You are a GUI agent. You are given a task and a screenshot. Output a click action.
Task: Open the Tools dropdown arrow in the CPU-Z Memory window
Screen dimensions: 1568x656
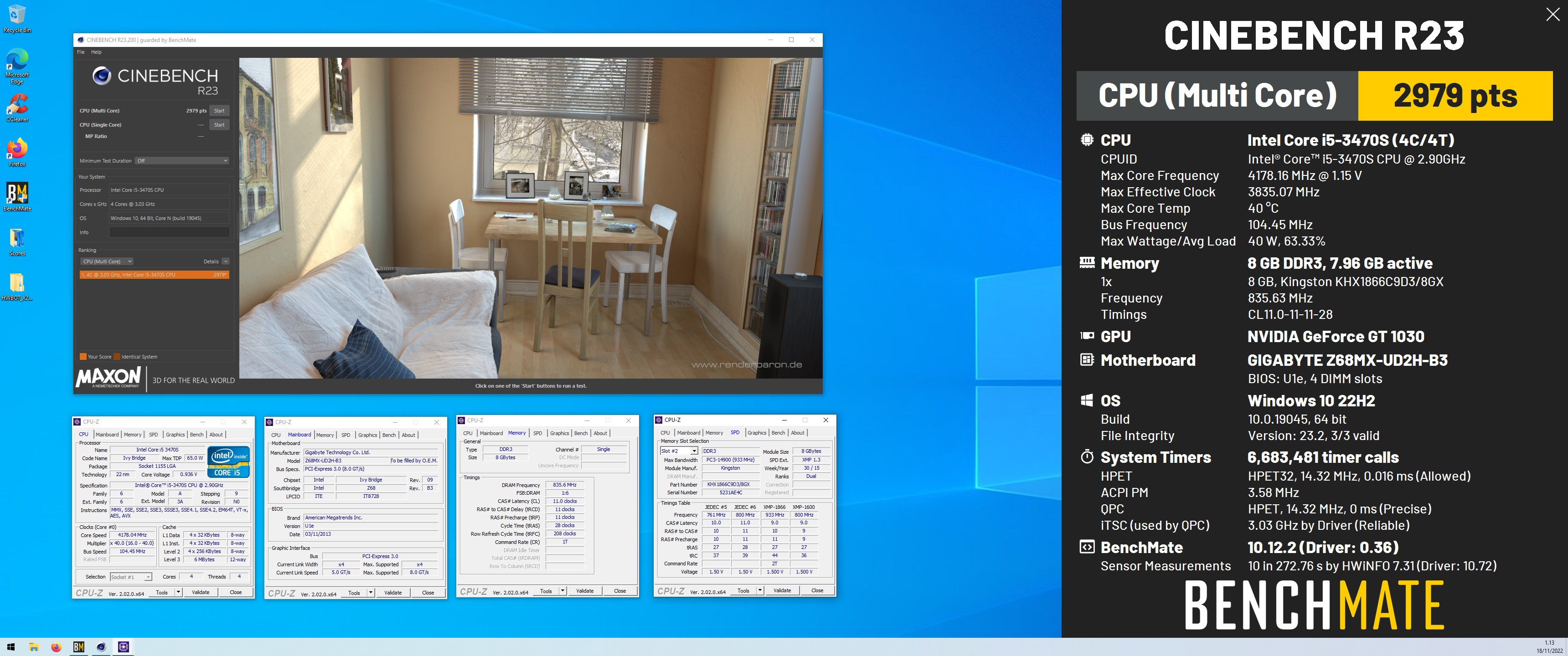[x=562, y=591]
